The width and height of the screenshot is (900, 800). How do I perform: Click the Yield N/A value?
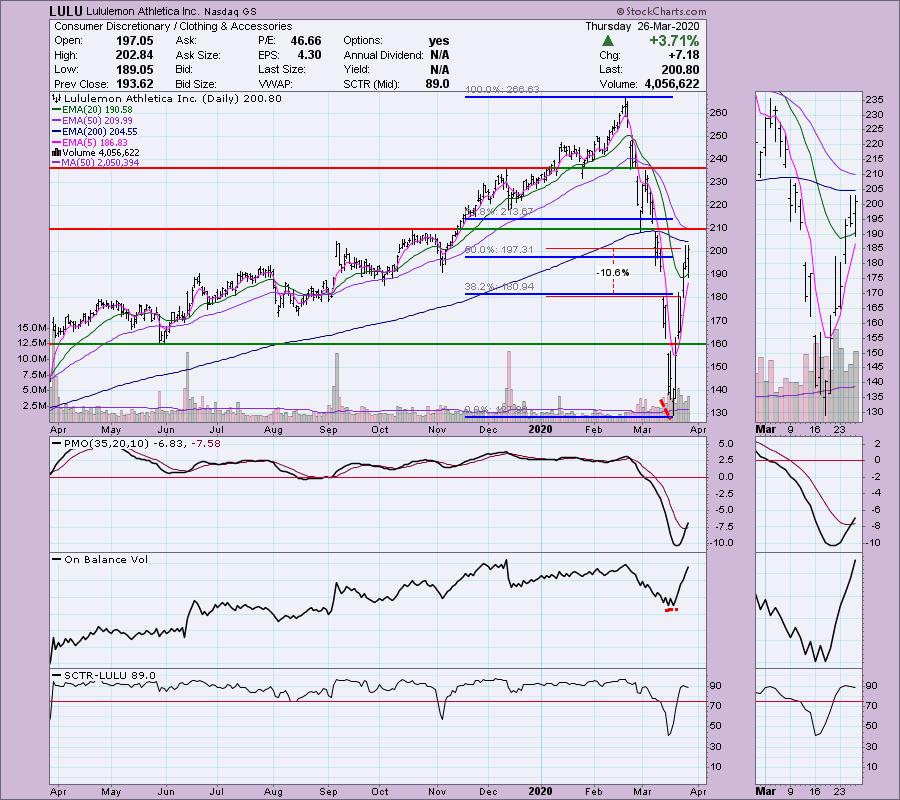tap(440, 69)
